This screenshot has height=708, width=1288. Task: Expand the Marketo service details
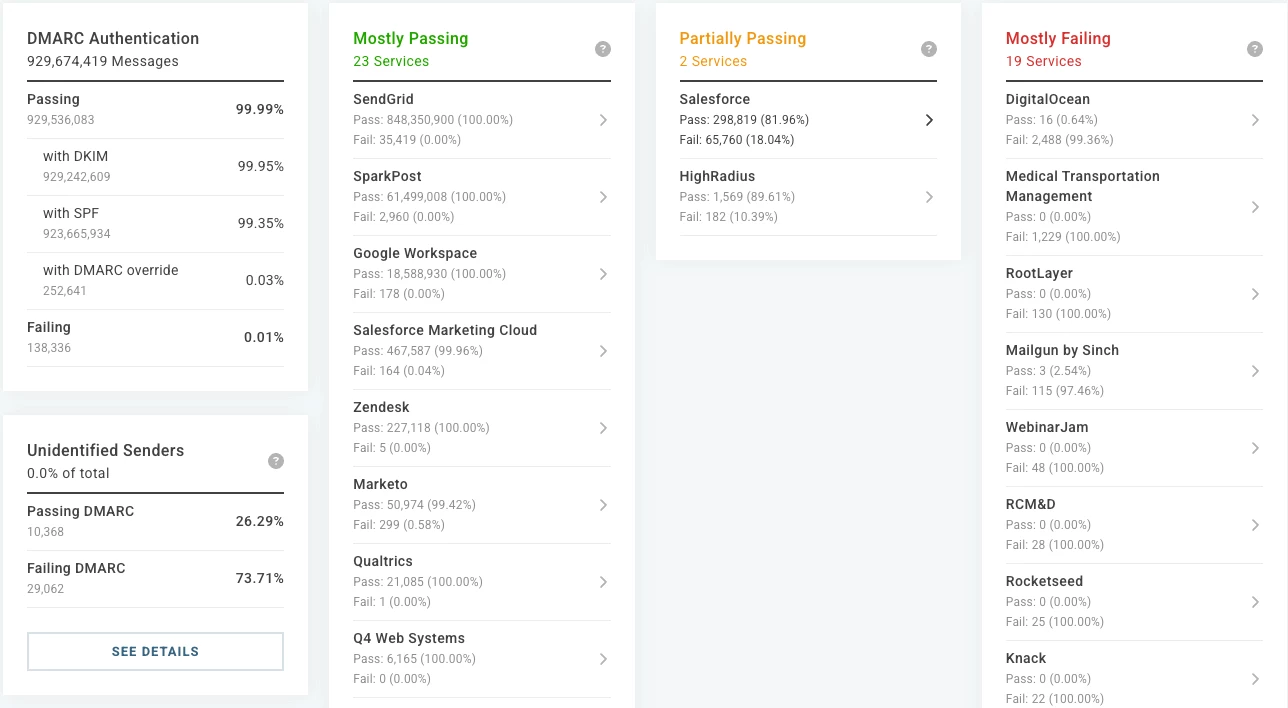603,504
